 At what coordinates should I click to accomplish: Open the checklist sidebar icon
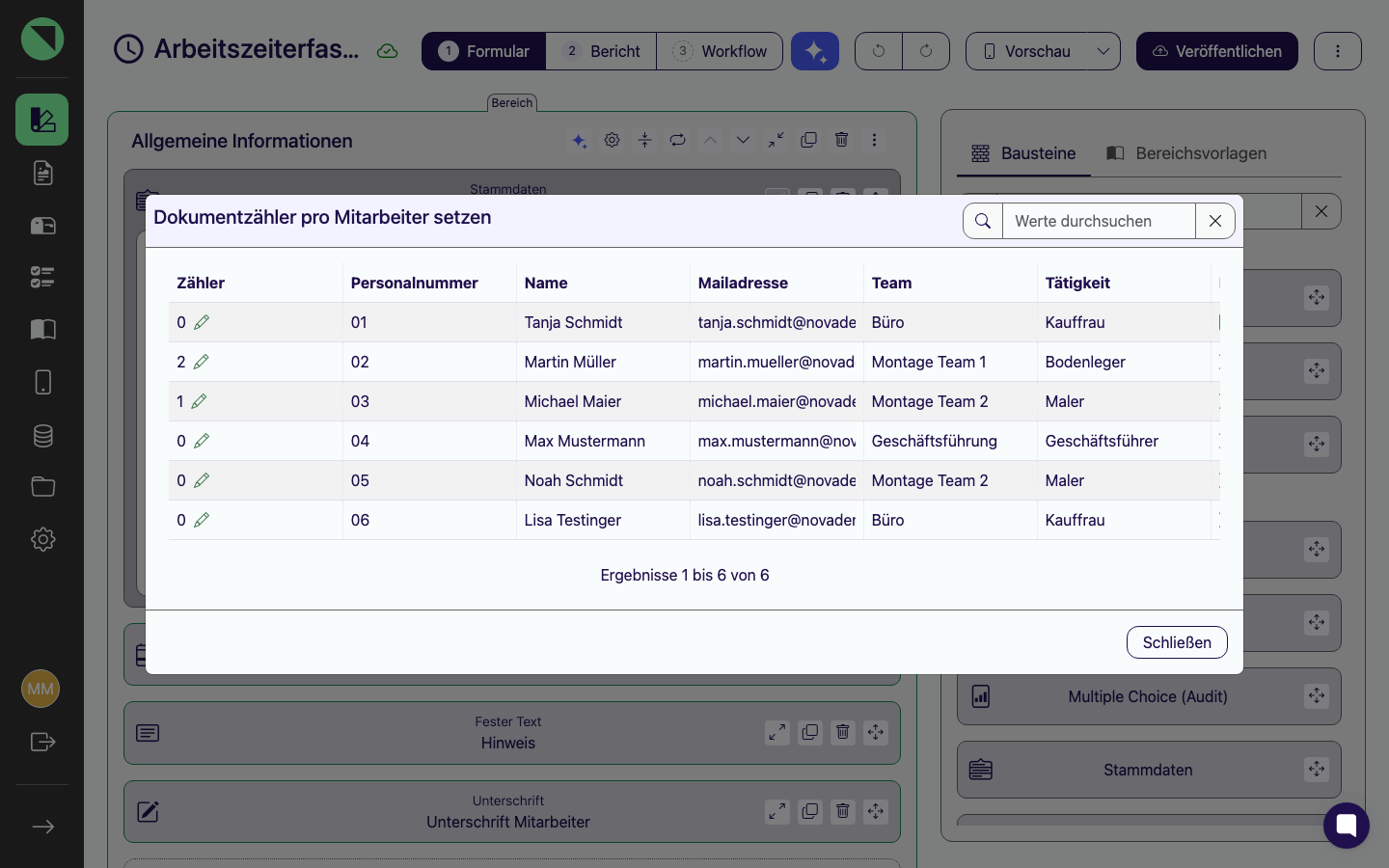(x=42, y=278)
